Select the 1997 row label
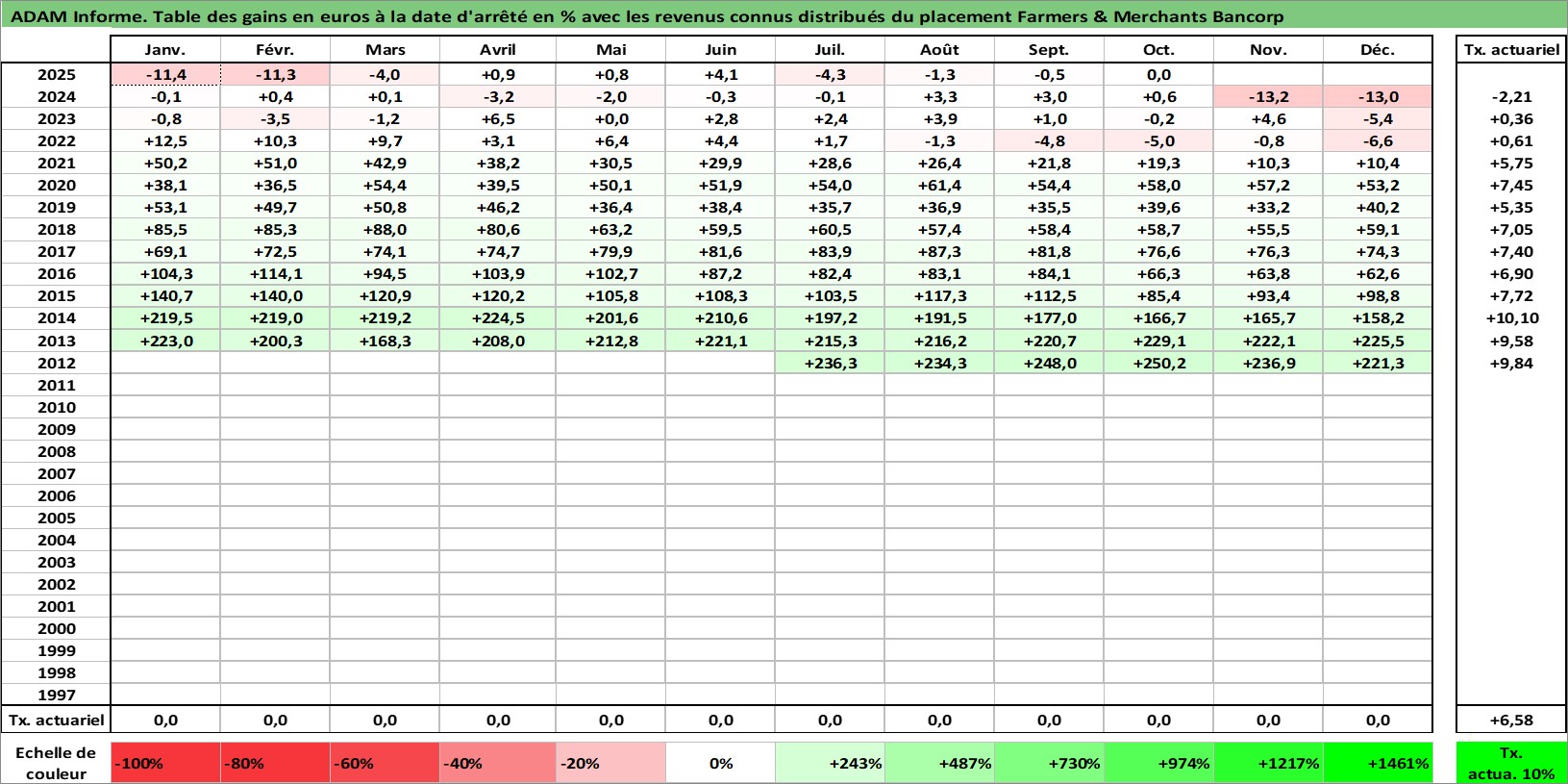 (56, 695)
